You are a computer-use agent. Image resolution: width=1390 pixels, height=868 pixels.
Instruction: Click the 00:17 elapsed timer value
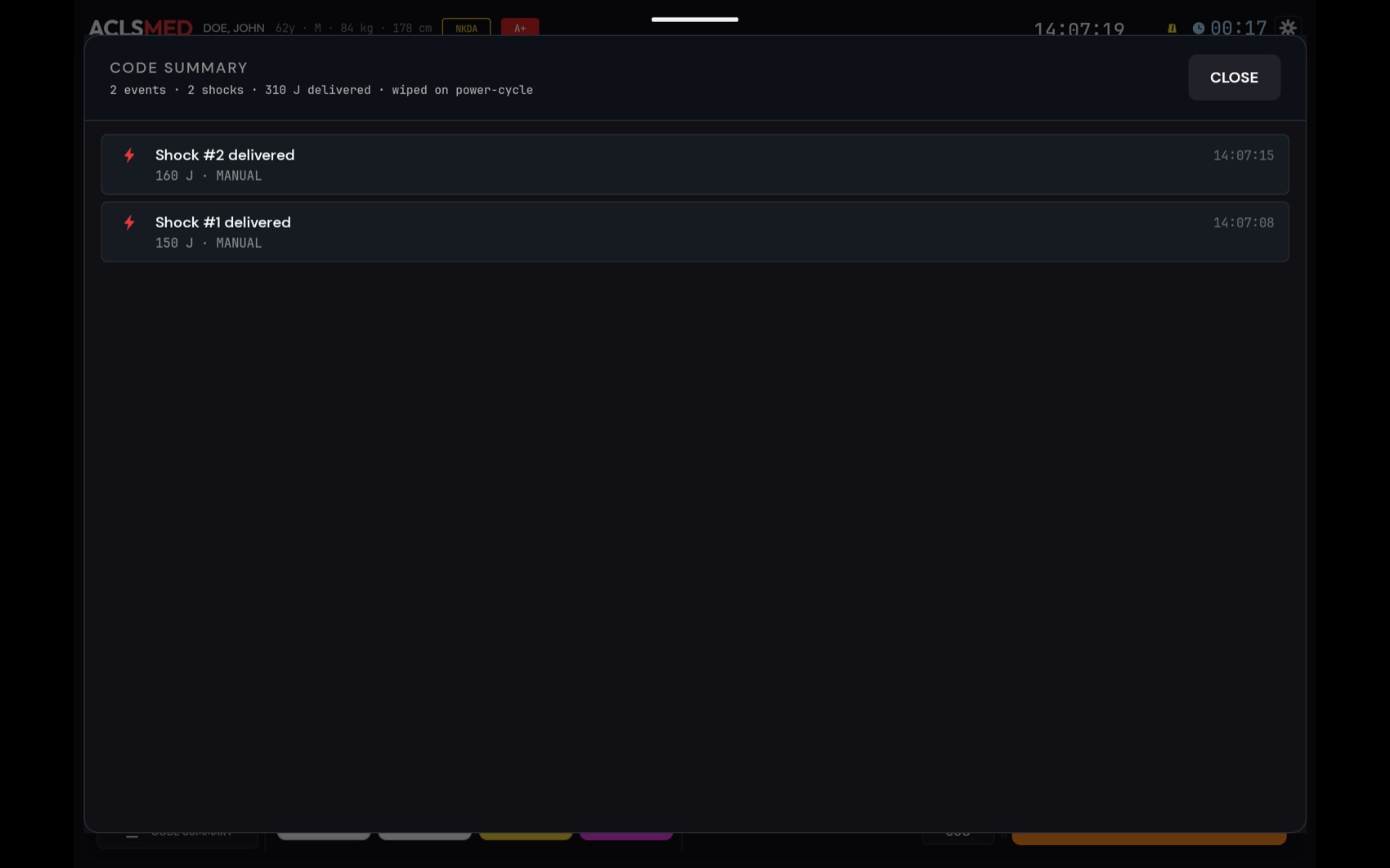point(1239,28)
